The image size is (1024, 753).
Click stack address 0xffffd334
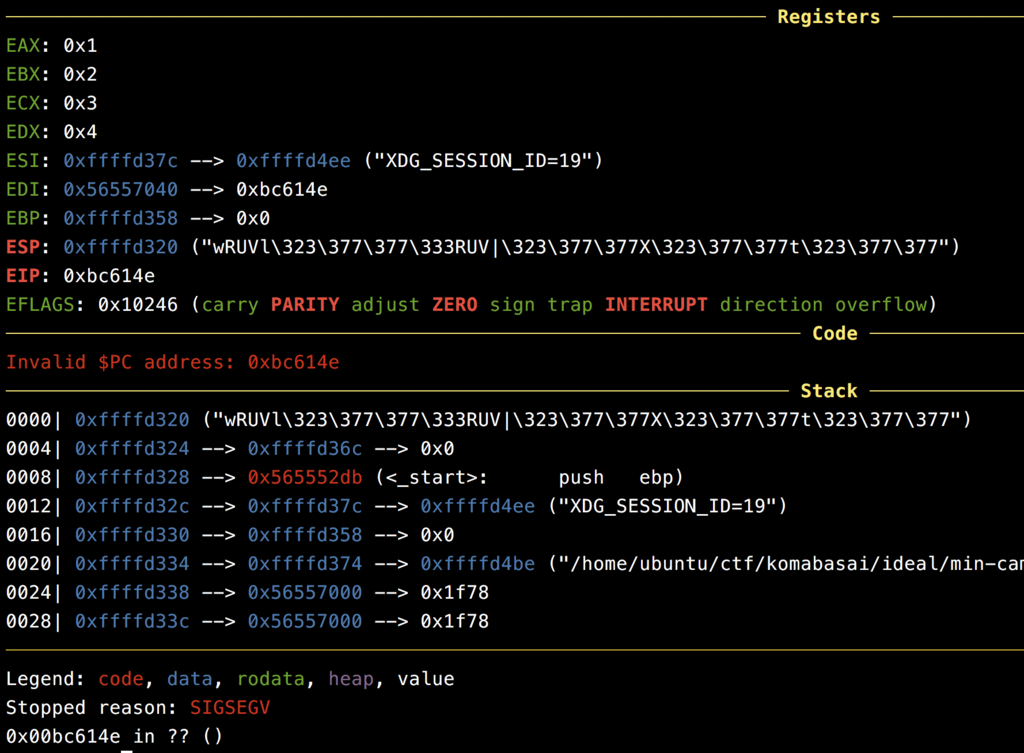[132, 563]
